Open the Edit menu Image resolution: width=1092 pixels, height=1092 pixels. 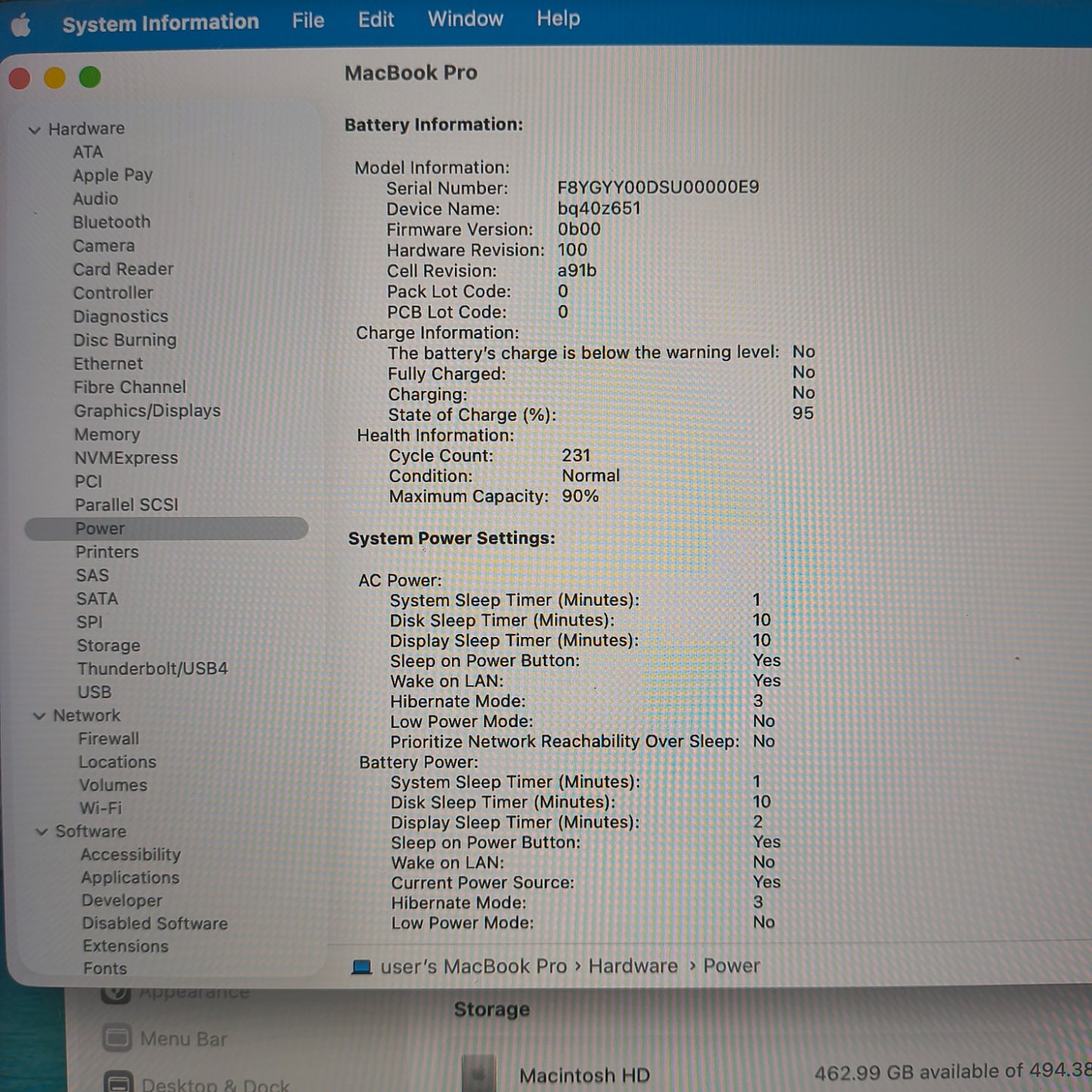pos(376,20)
